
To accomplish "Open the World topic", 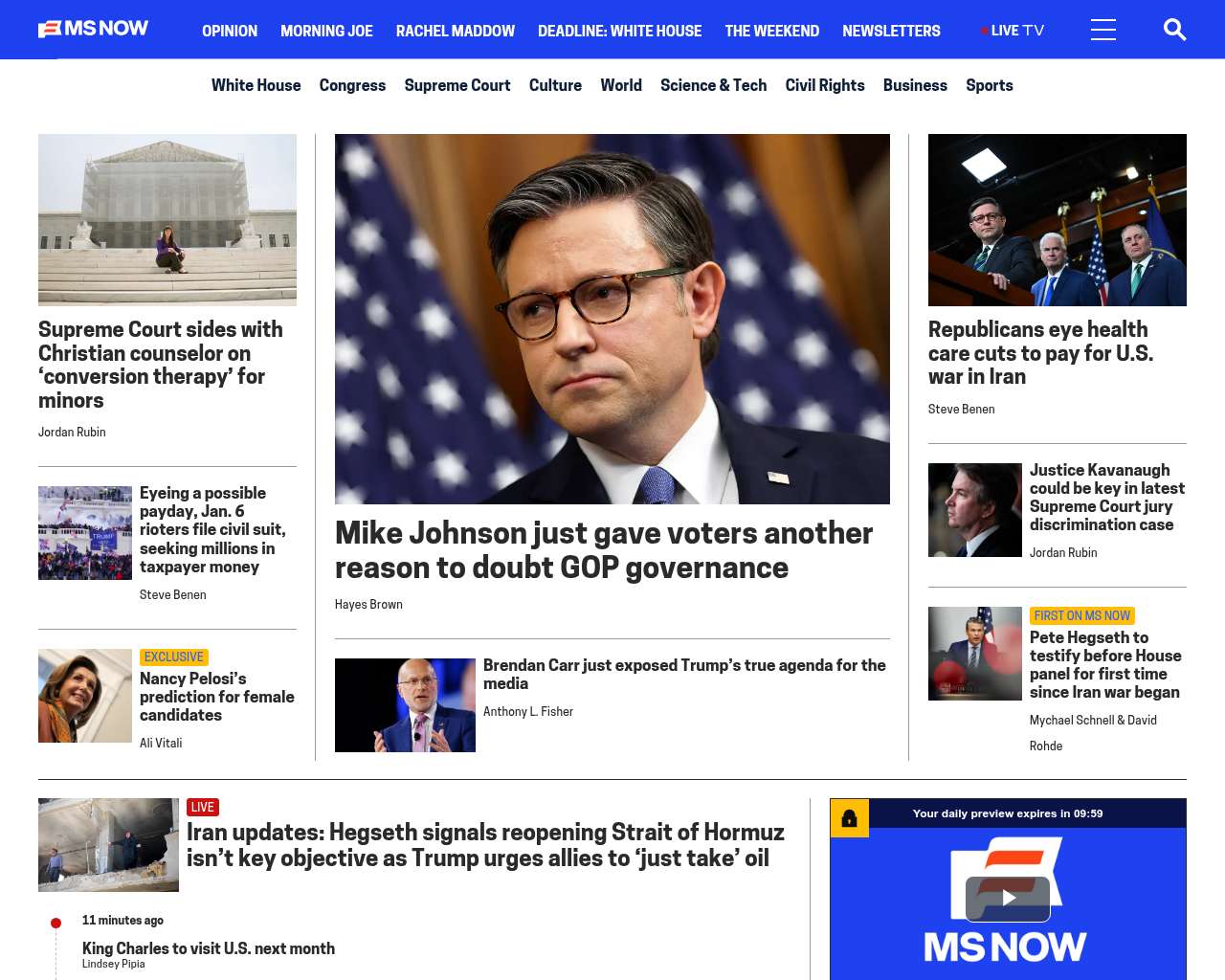I will coord(621,85).
